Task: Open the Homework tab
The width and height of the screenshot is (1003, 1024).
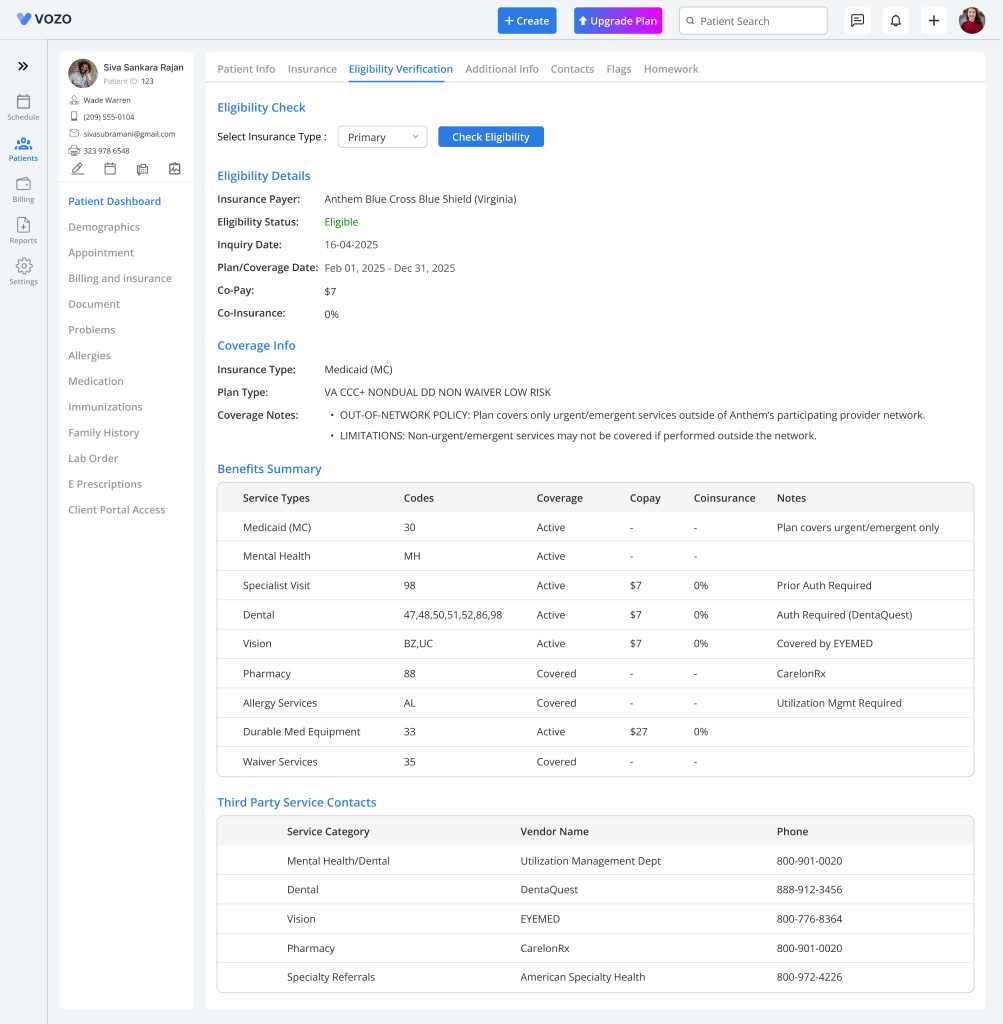Action: pos(671,69)
